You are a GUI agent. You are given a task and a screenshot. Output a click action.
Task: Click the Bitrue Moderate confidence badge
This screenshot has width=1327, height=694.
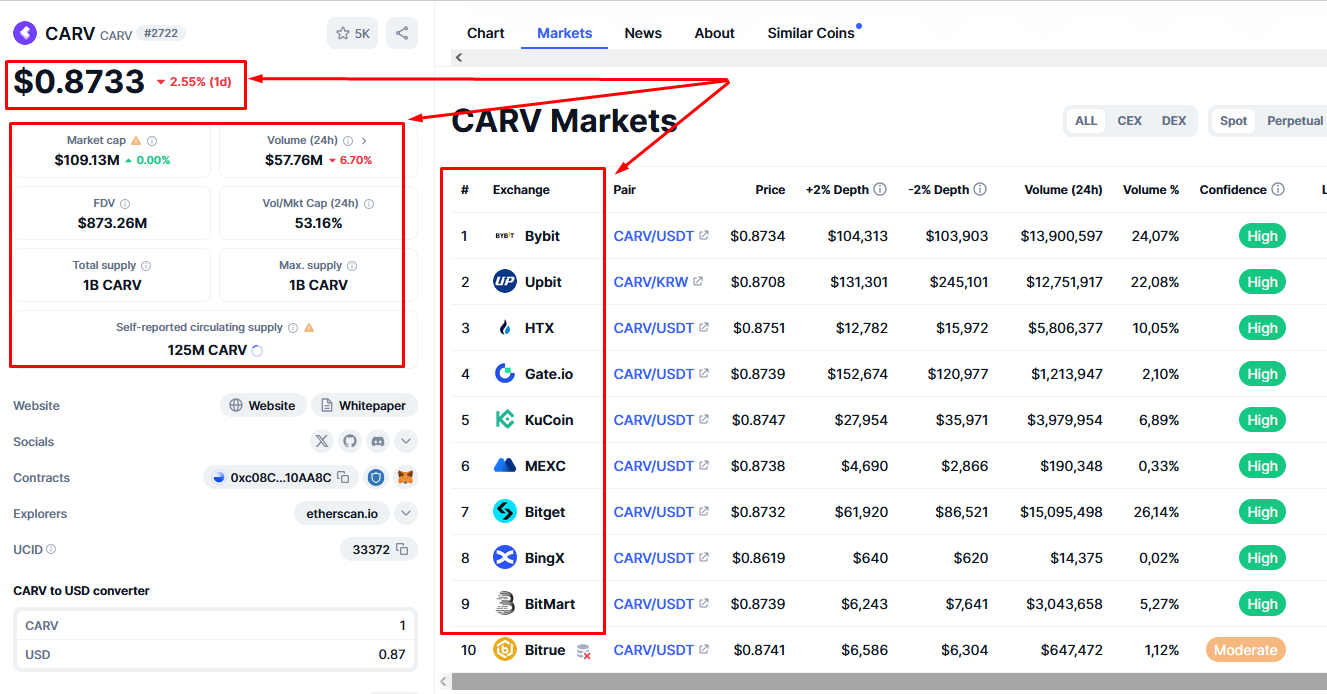pos(1246,650)
